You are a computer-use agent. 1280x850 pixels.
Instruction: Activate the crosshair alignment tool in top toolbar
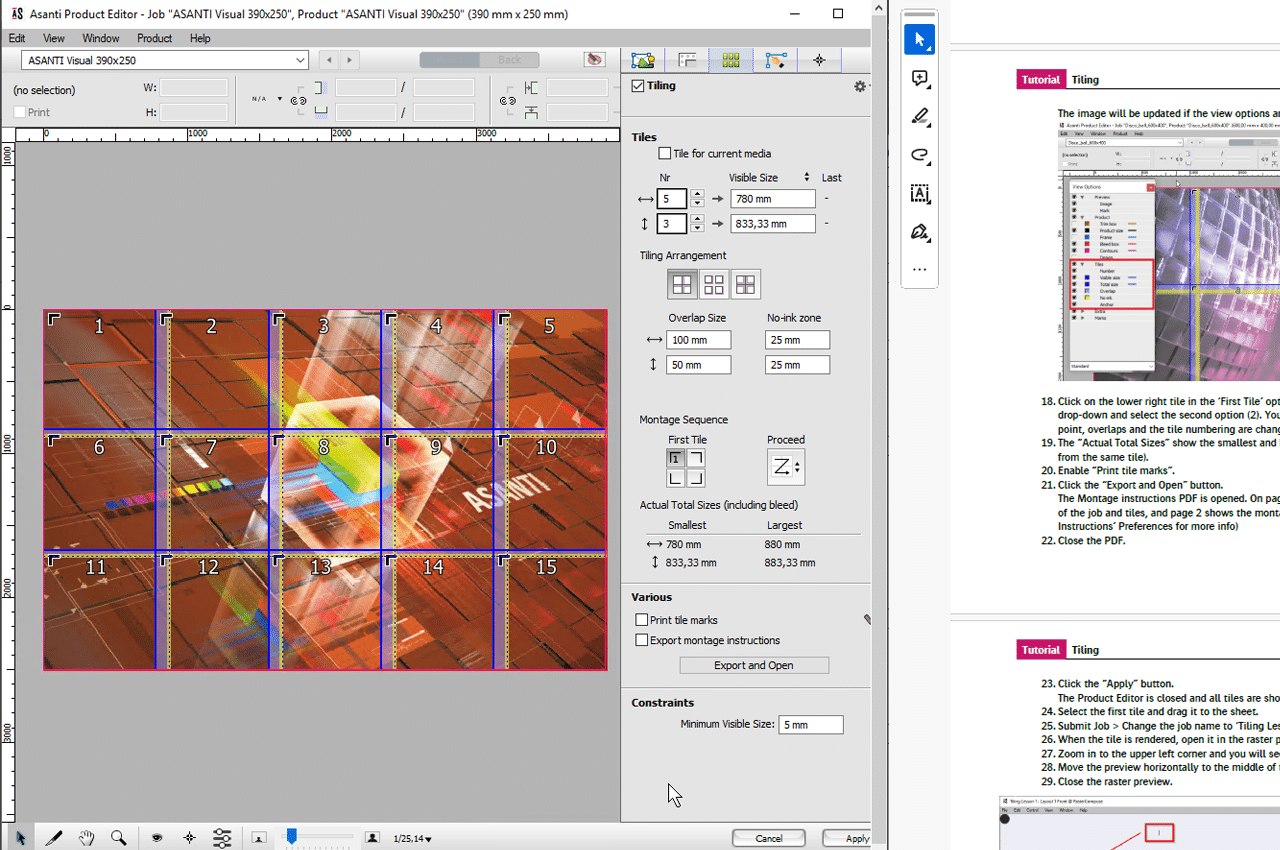coord(819,60)
